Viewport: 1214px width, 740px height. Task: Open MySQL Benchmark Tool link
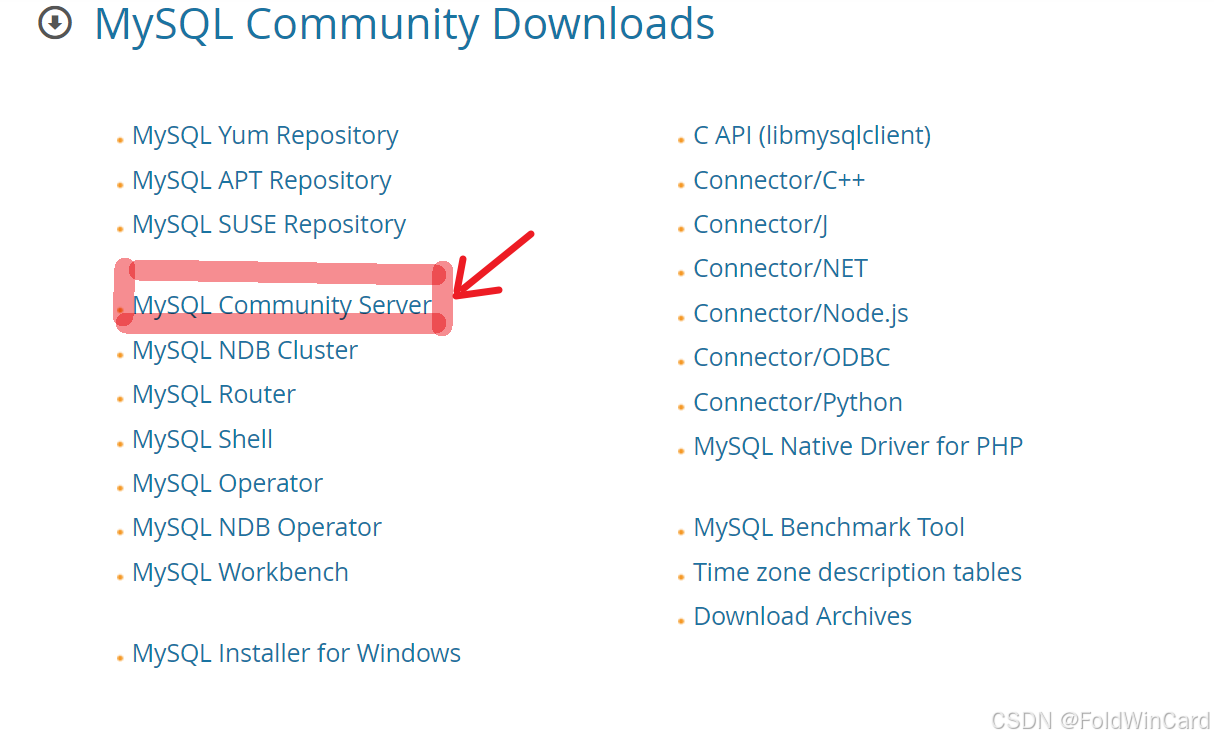click(x=829, y=528)
